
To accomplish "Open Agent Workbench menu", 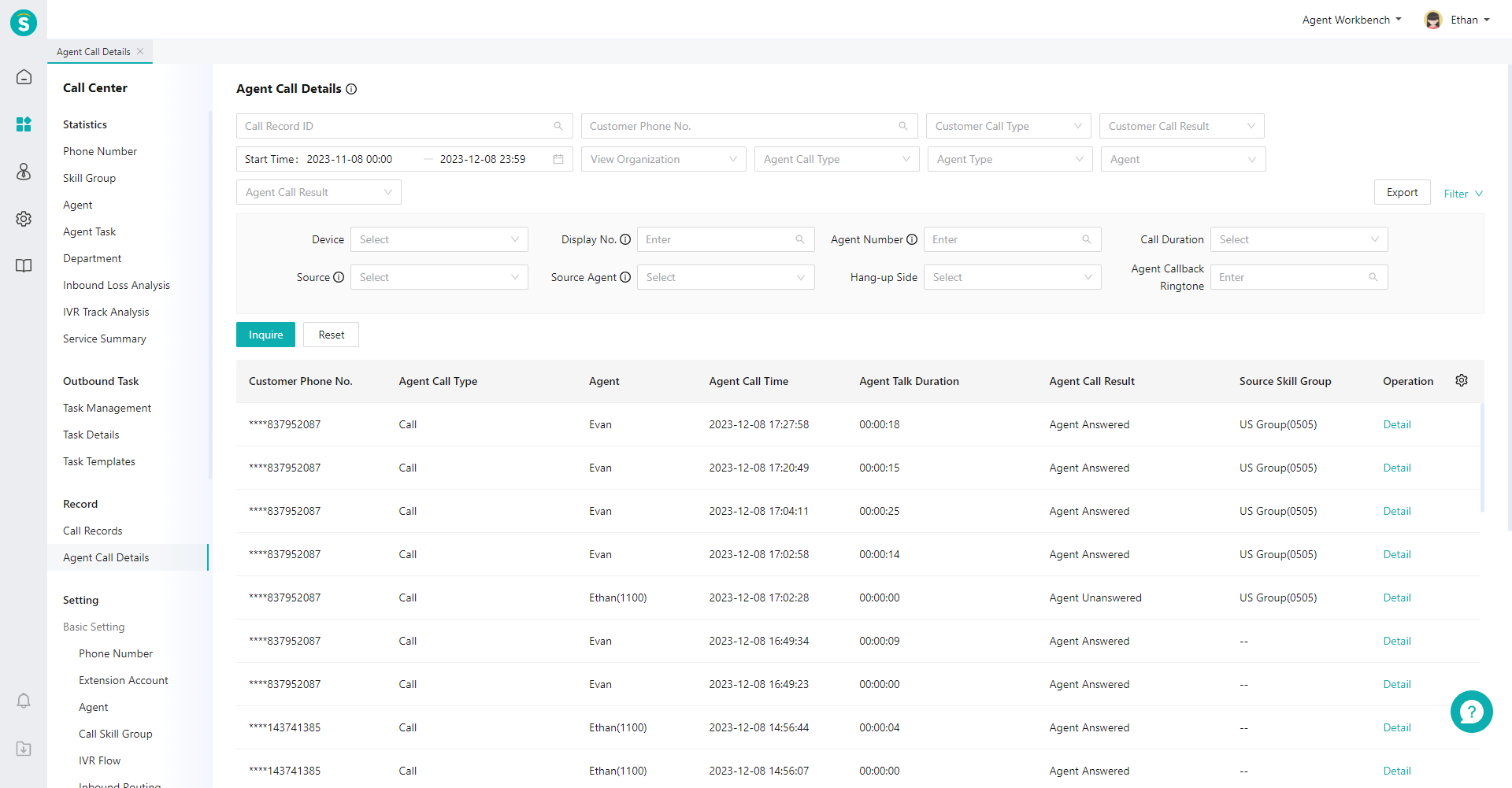I will [1351, 20].
